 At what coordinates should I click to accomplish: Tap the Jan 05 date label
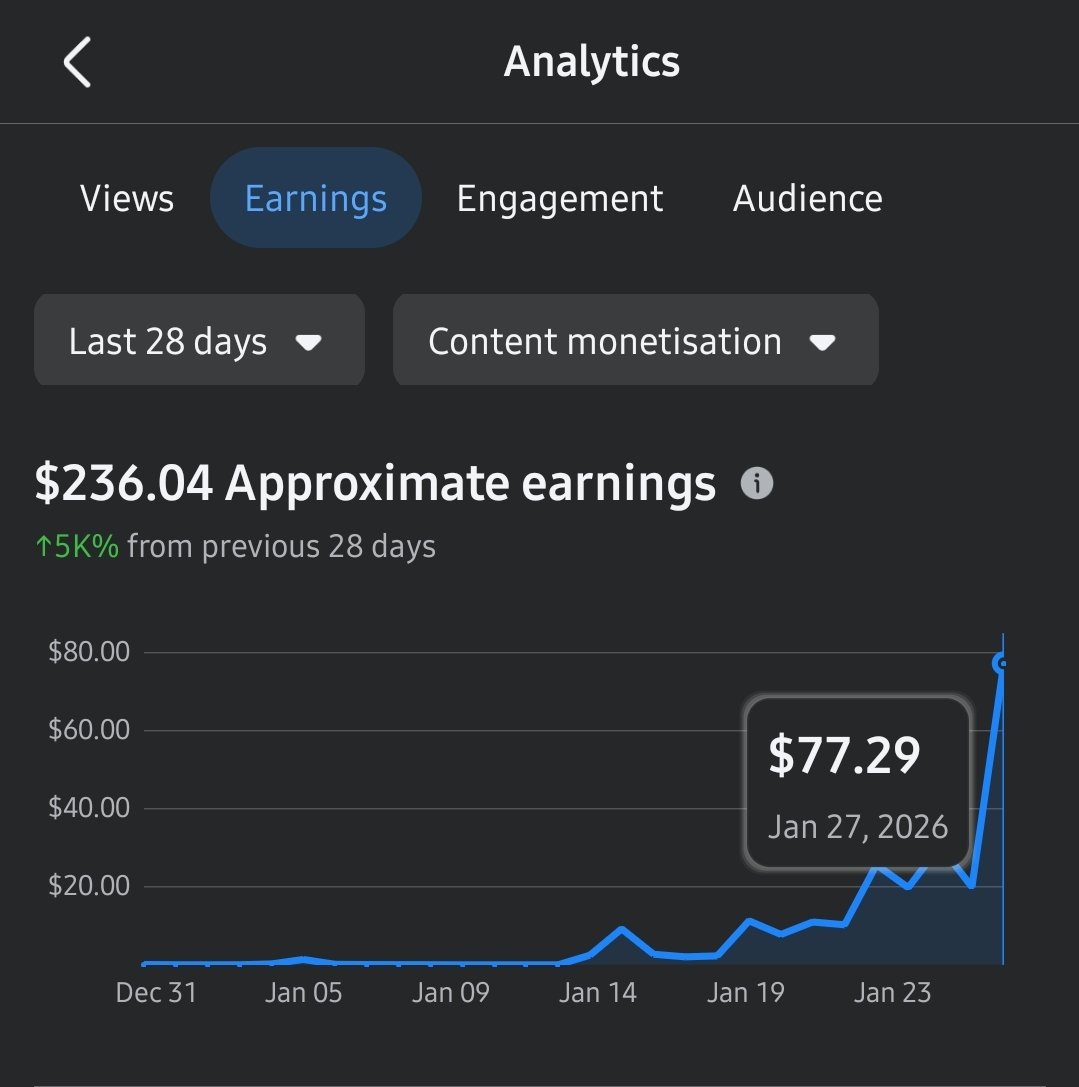pyautogui.click(x=304, y=993)
